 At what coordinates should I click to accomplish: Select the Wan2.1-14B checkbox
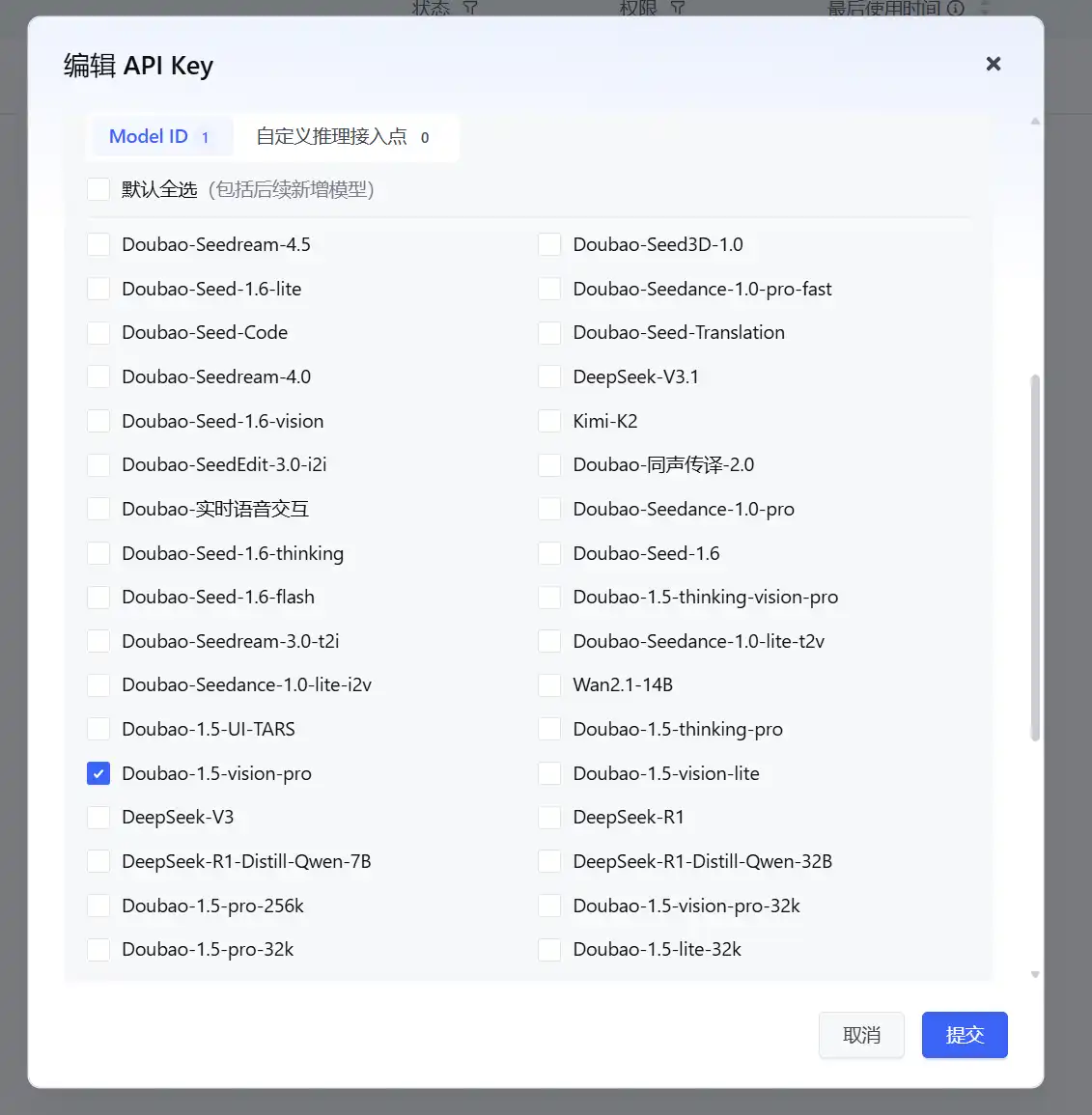(x=549, y=685)
